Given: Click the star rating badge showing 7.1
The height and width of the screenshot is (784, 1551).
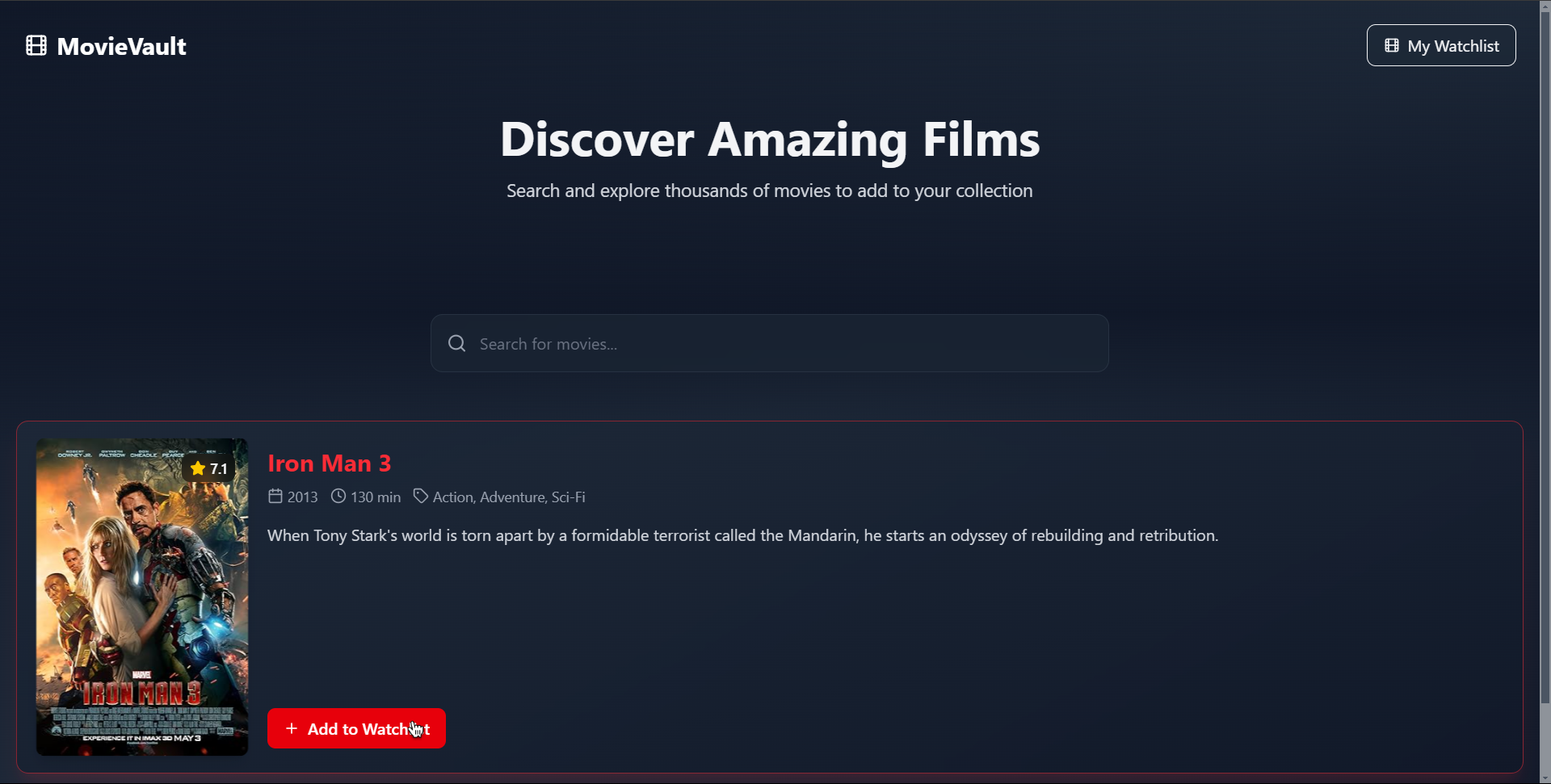Looking at the screenshot, I should click(x=208, y=468).
